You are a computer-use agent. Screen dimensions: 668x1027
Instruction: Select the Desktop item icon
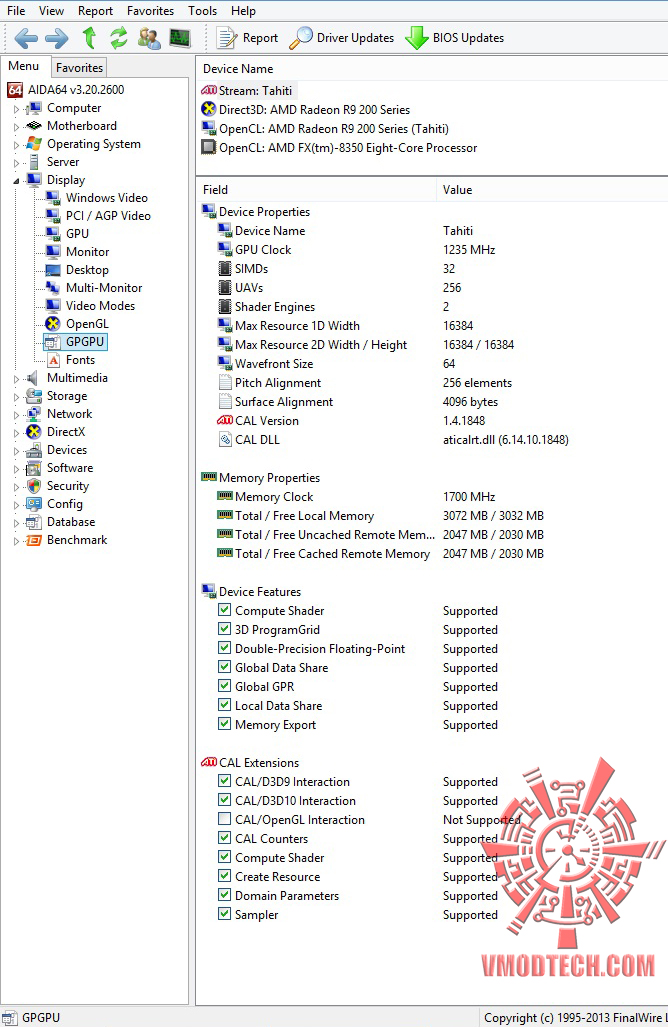53,270
